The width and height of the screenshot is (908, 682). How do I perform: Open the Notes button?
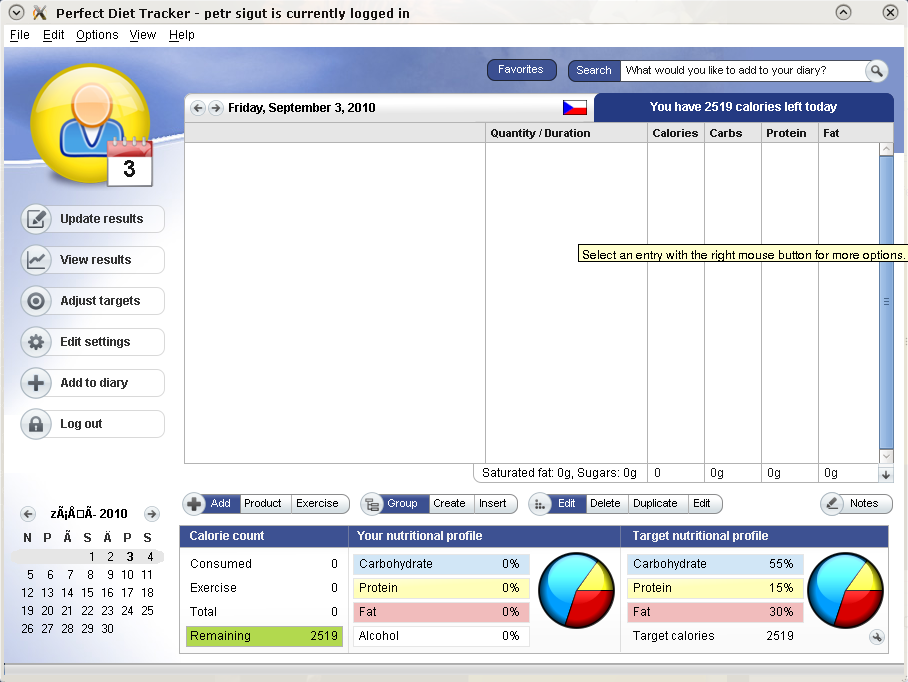[856, 504]
